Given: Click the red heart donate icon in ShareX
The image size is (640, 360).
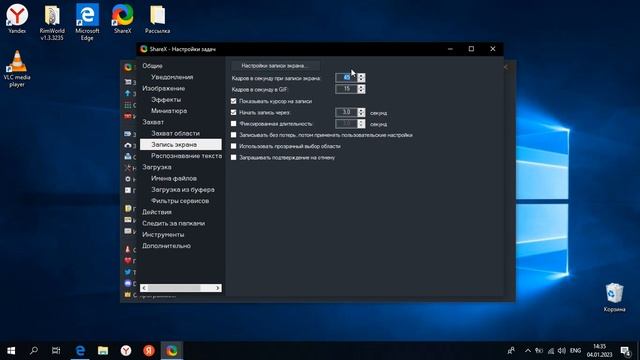Looking at the screenshot, I should tap(128, 260).
